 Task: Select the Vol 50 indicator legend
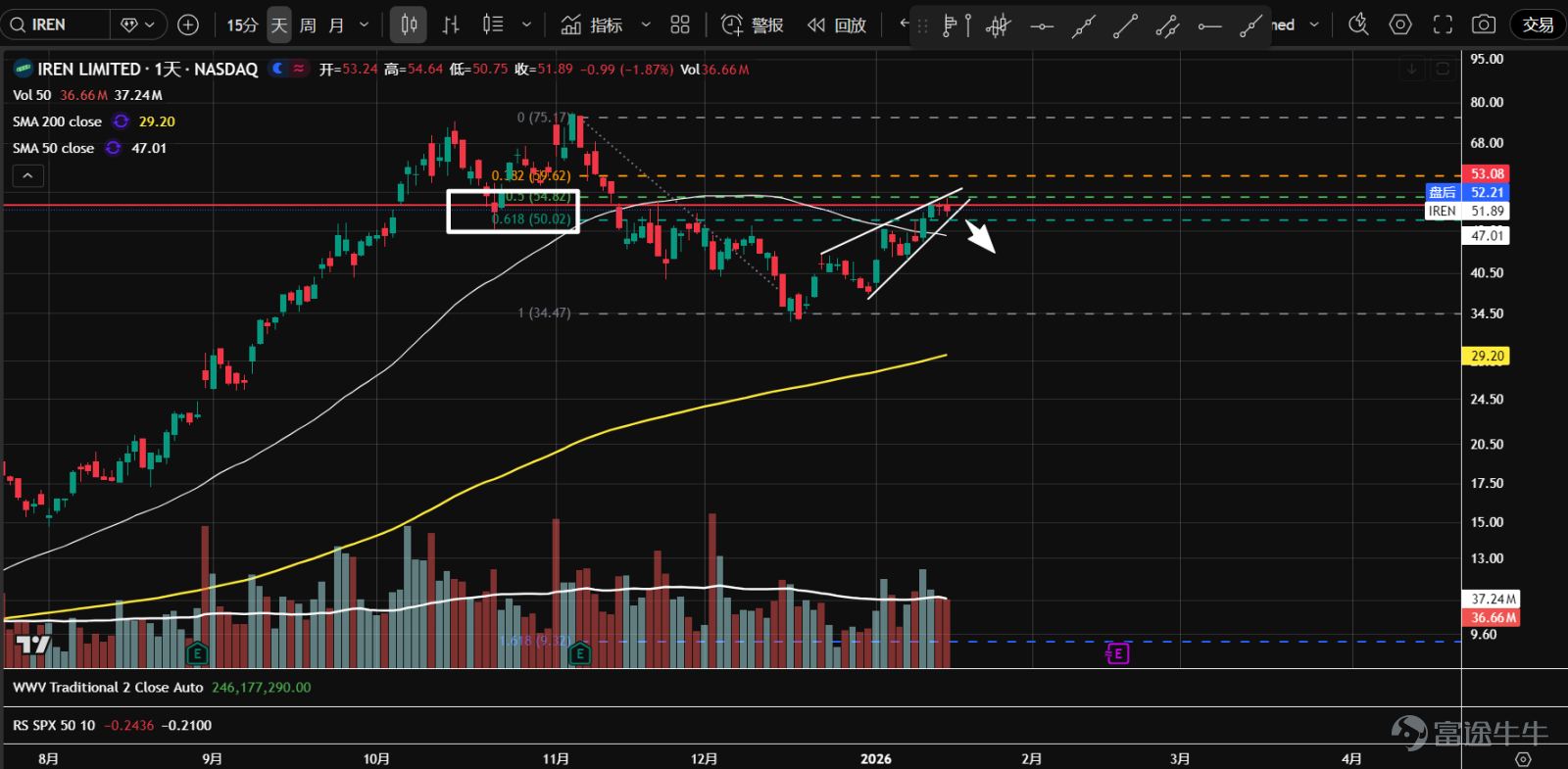point(31,95)
